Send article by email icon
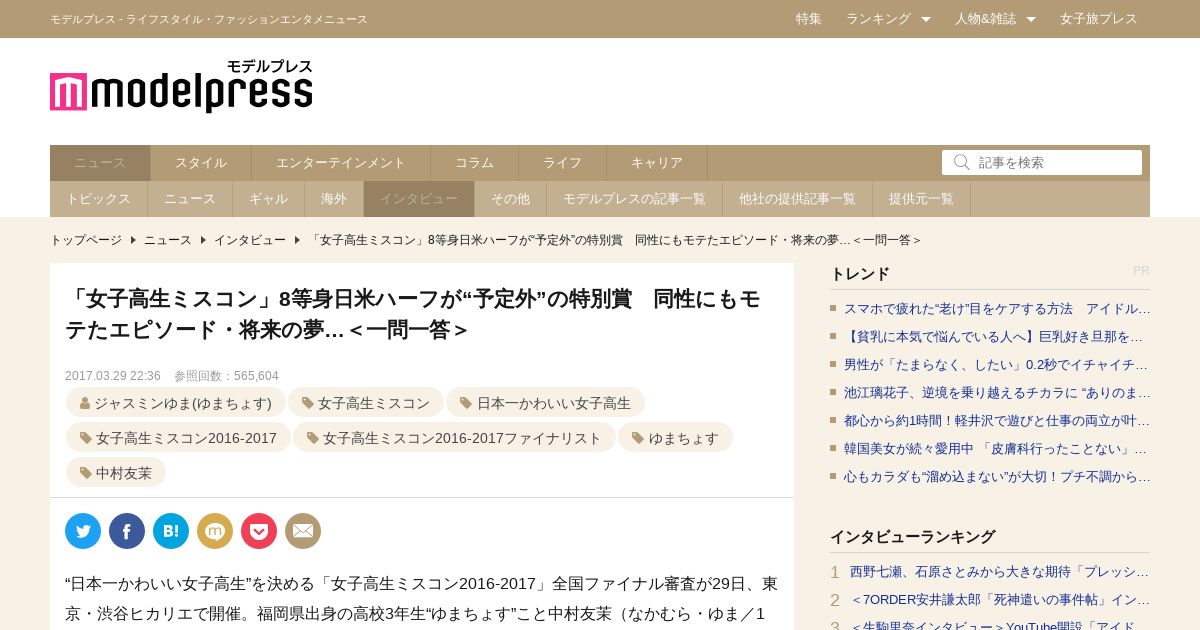 (303, 531)
